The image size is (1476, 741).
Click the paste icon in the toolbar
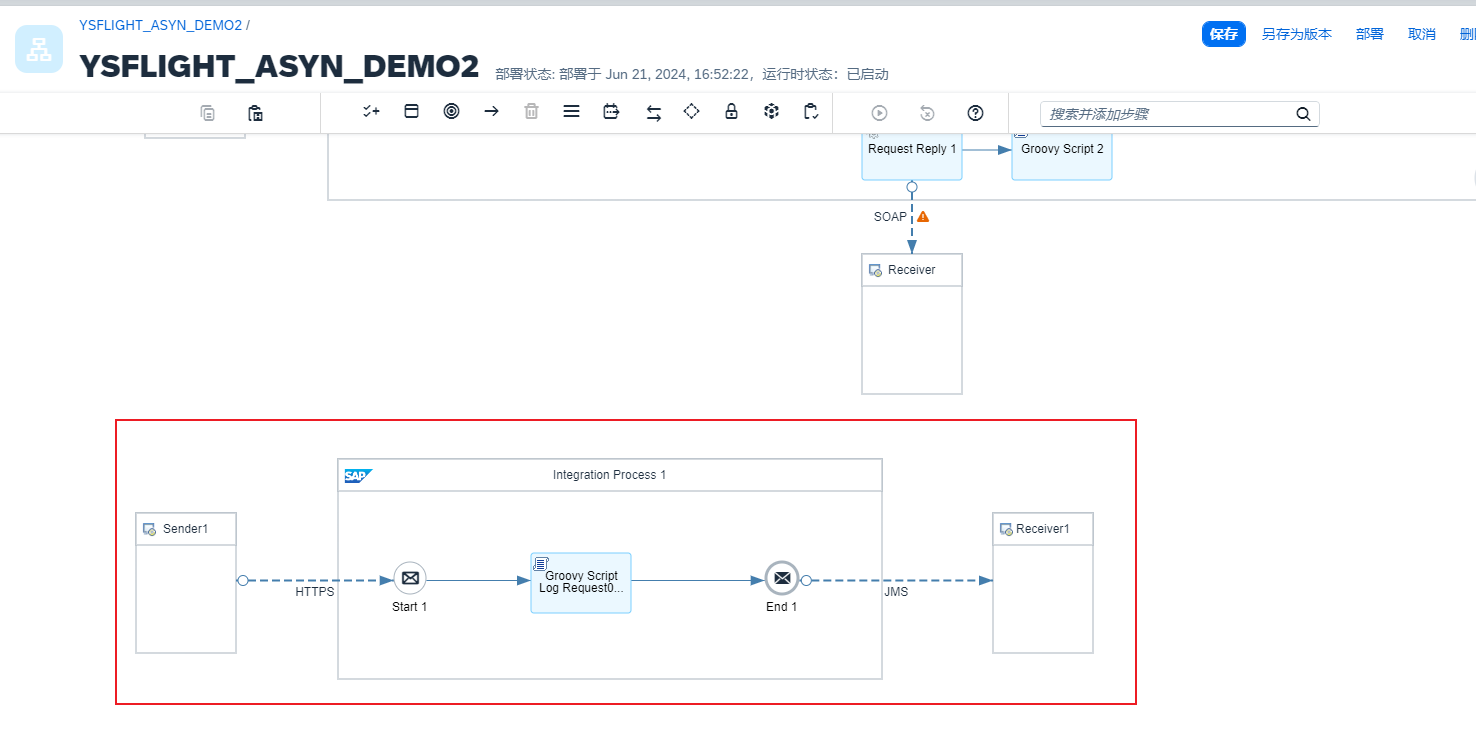(255, 113)
